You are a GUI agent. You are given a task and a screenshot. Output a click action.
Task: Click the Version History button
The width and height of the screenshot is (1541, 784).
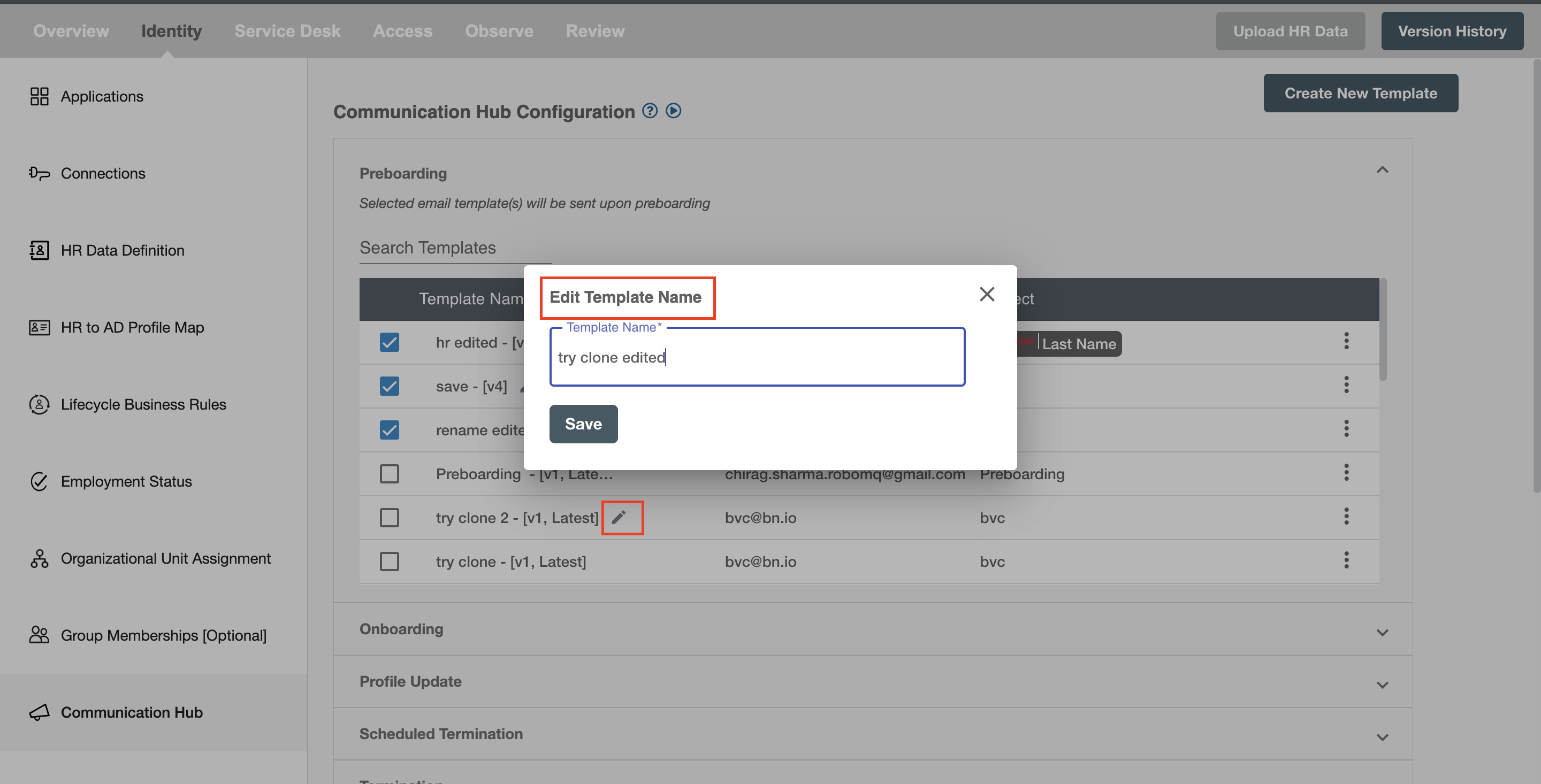pyautogui.click(x=1452, y=31)
